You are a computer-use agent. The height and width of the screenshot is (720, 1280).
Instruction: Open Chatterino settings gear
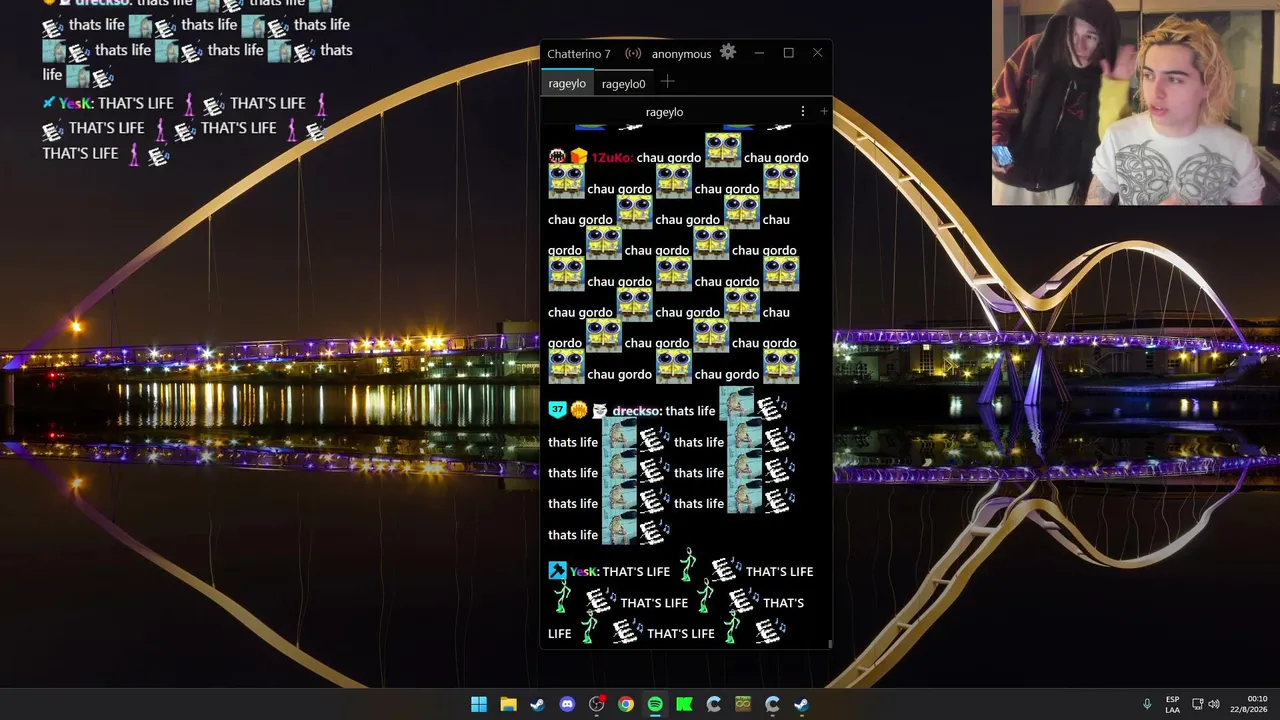[x=728, y=52]
